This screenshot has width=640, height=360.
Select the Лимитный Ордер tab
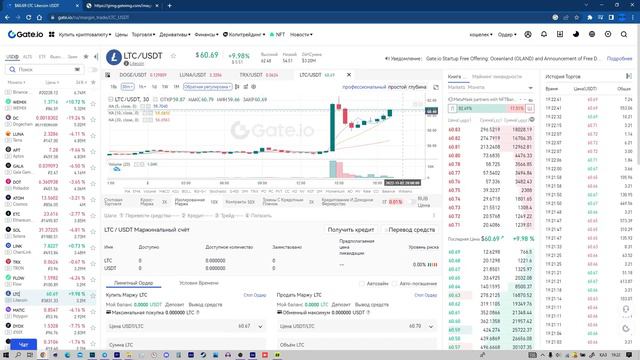tap(133, 283)
